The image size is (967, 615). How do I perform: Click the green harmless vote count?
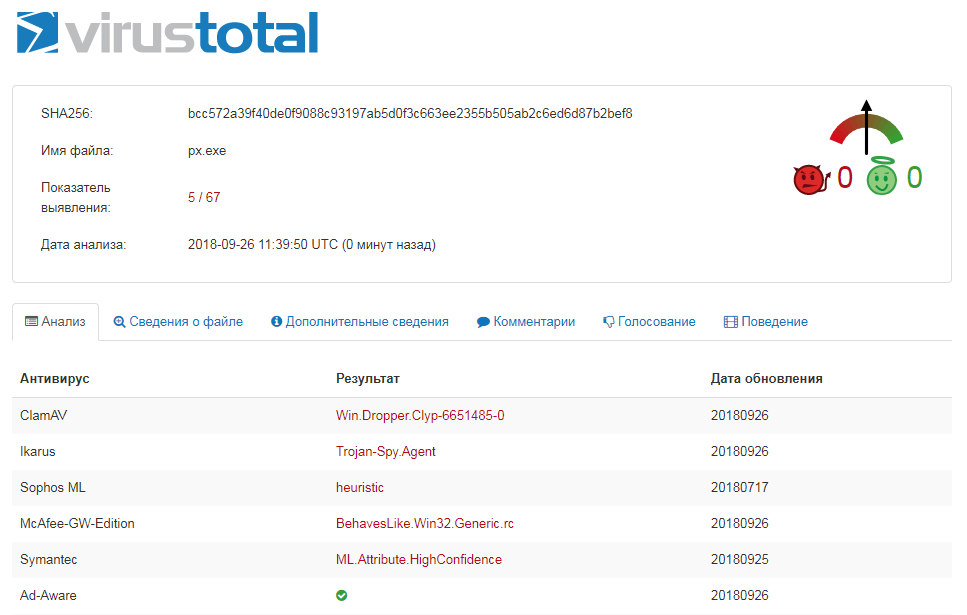coord(915,178)
